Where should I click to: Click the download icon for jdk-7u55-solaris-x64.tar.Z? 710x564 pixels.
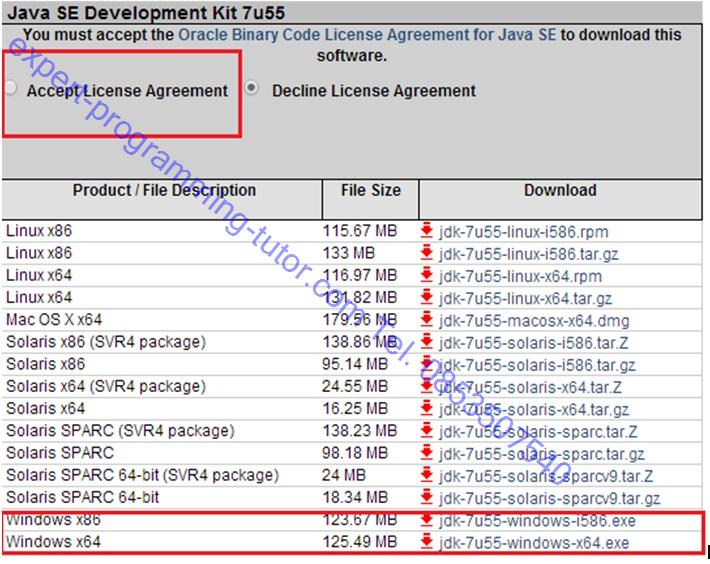427,386
